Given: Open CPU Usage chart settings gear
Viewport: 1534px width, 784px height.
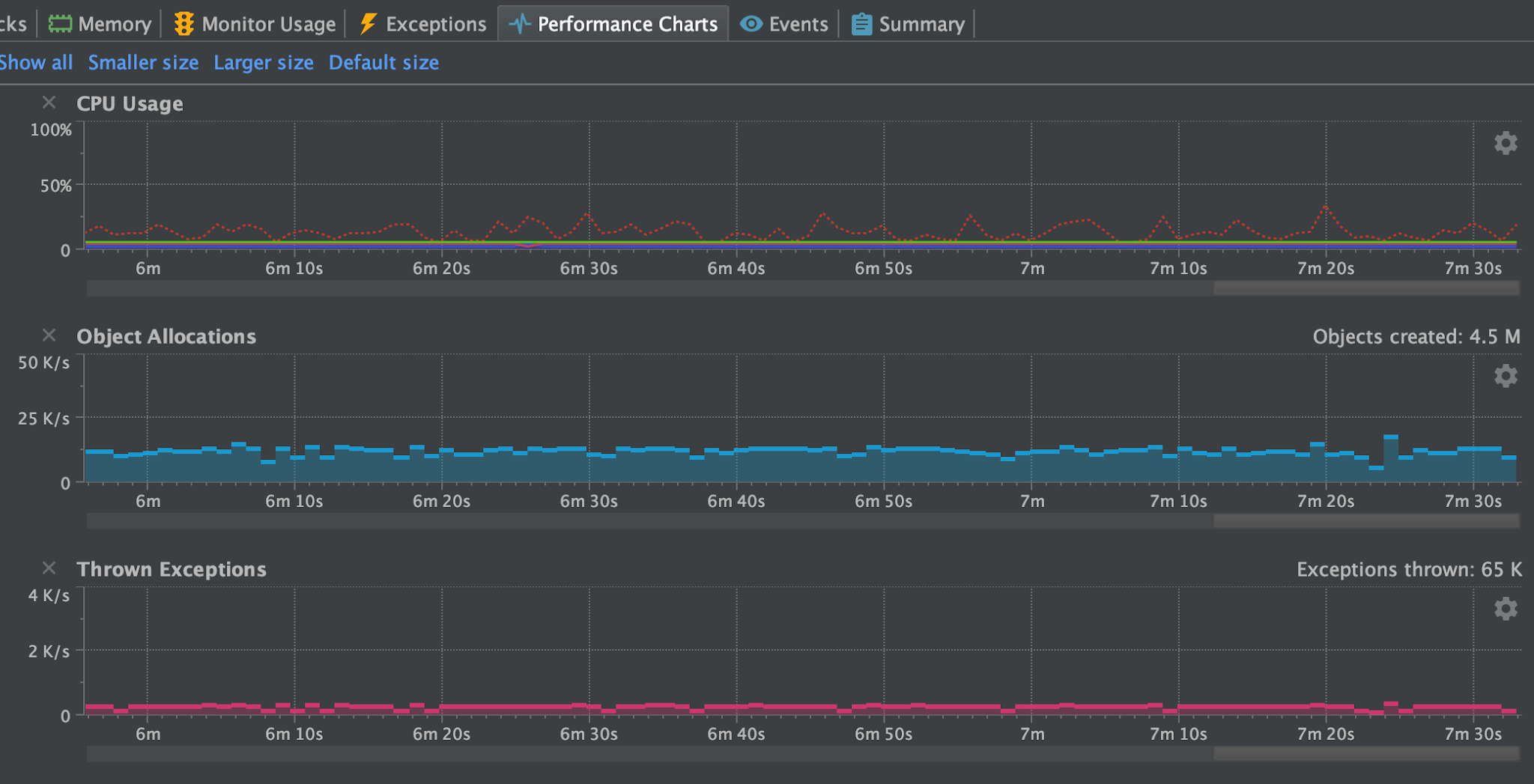Looking at the screenshot, I should [x=1505, y=143].
